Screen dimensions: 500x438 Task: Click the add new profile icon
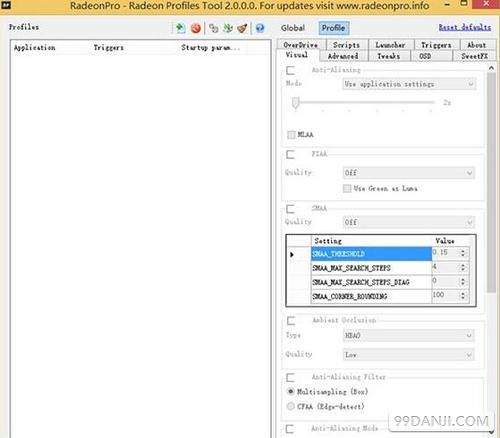180,28
